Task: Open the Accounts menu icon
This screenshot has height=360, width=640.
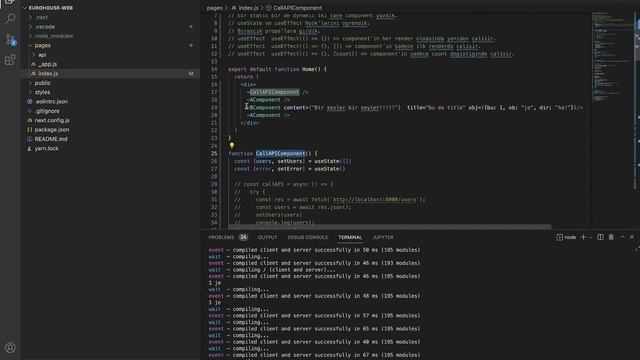Action: (x=10, y=347)
